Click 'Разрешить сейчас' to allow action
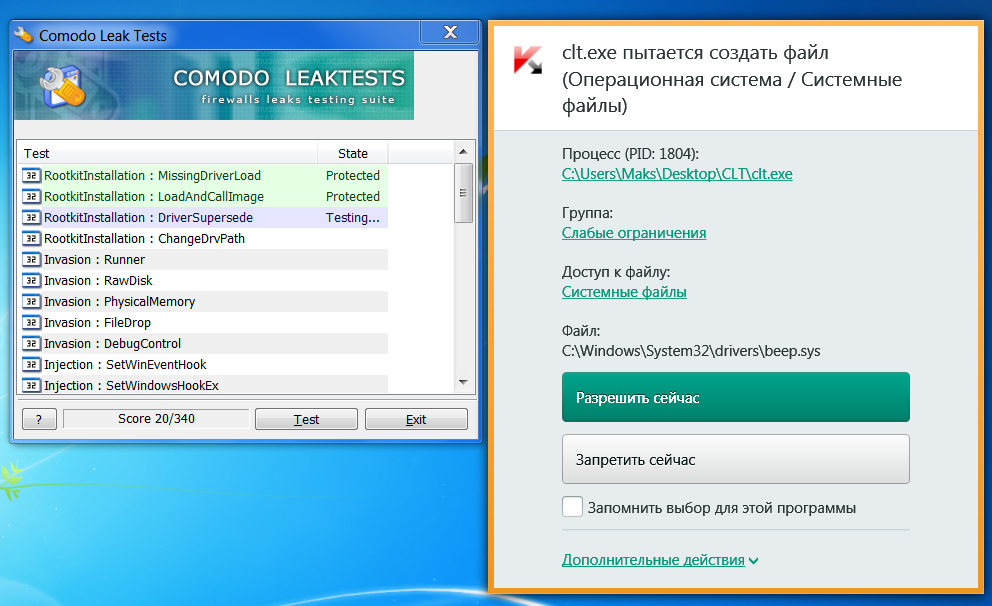 (736, 397)
